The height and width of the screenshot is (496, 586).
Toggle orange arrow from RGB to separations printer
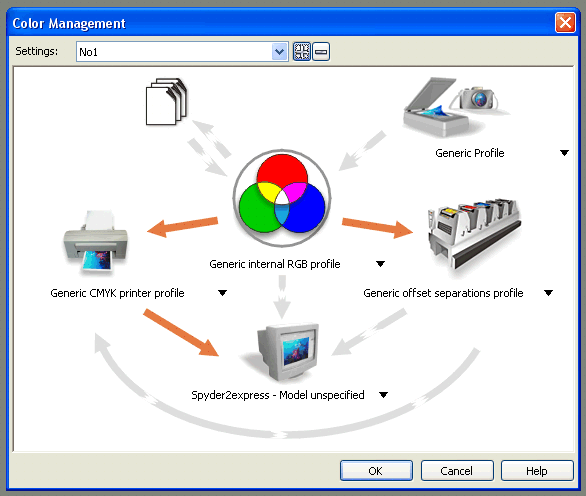[x=377, y=228]
